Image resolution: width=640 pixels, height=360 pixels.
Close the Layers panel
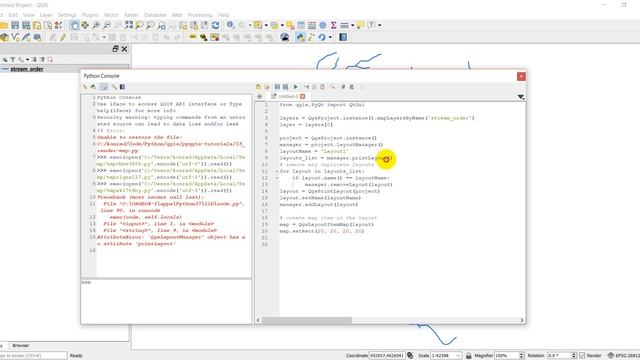tap(124, 49)
